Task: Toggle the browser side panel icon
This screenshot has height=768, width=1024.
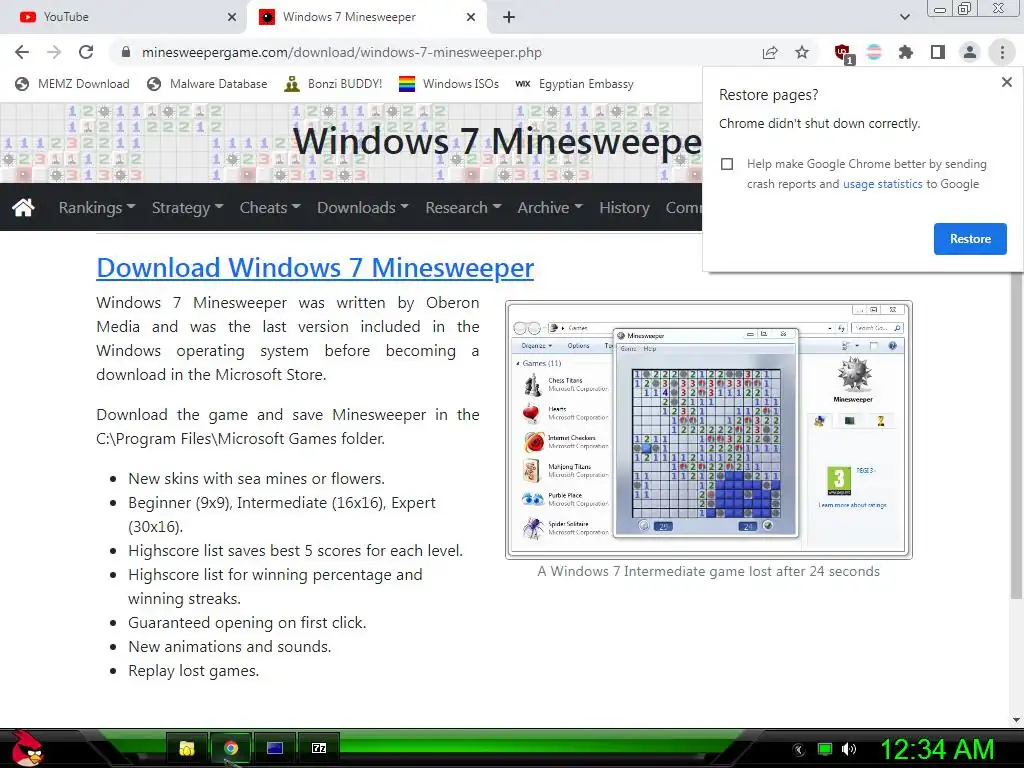Action: 938,52
